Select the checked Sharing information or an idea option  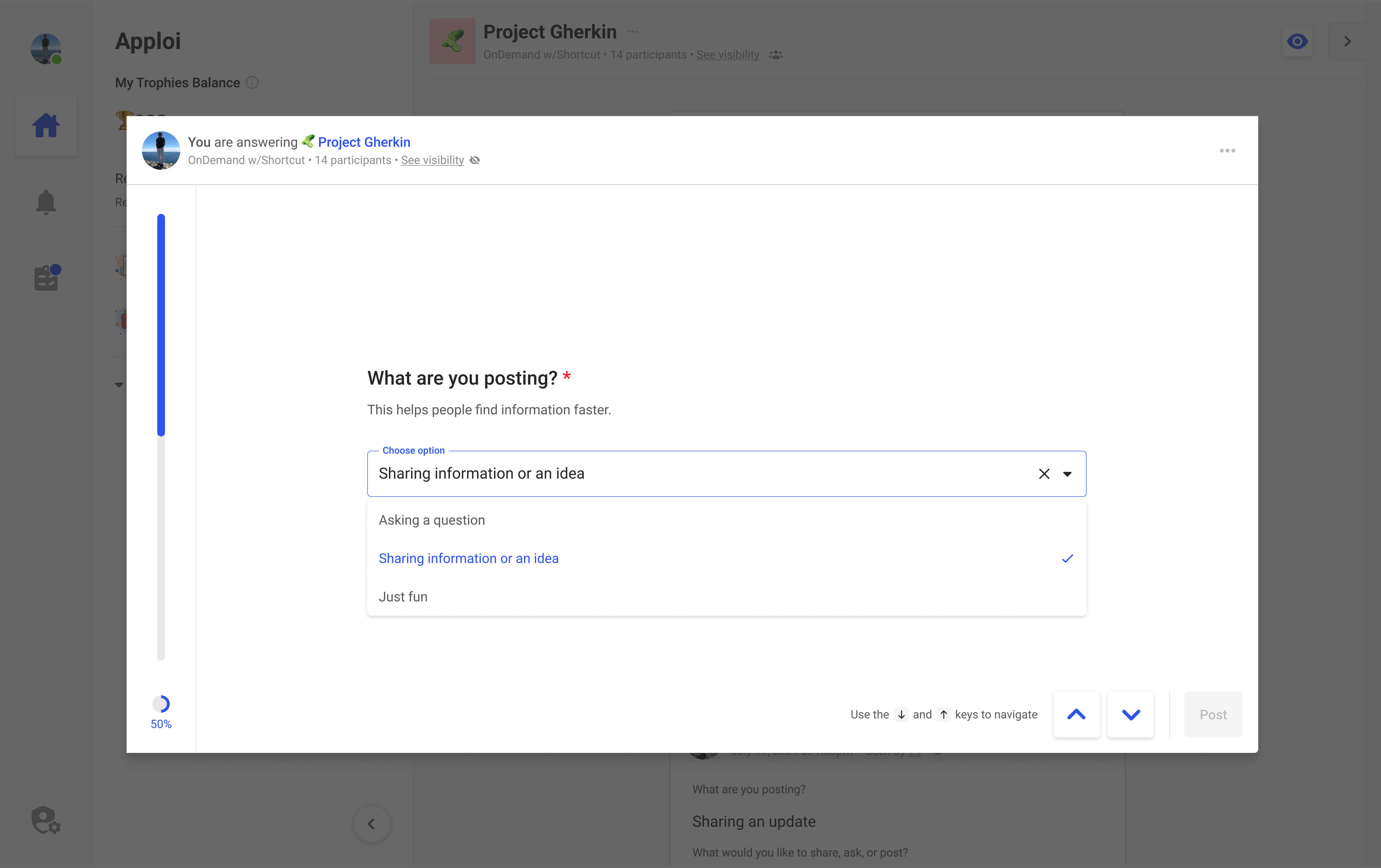click(x=469, y=558)
